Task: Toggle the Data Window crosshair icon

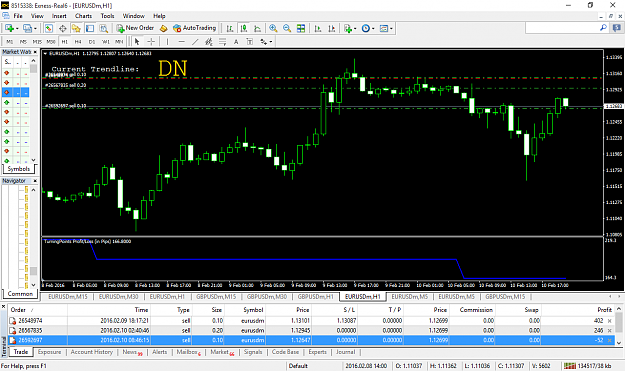Action: coord(63,28)
